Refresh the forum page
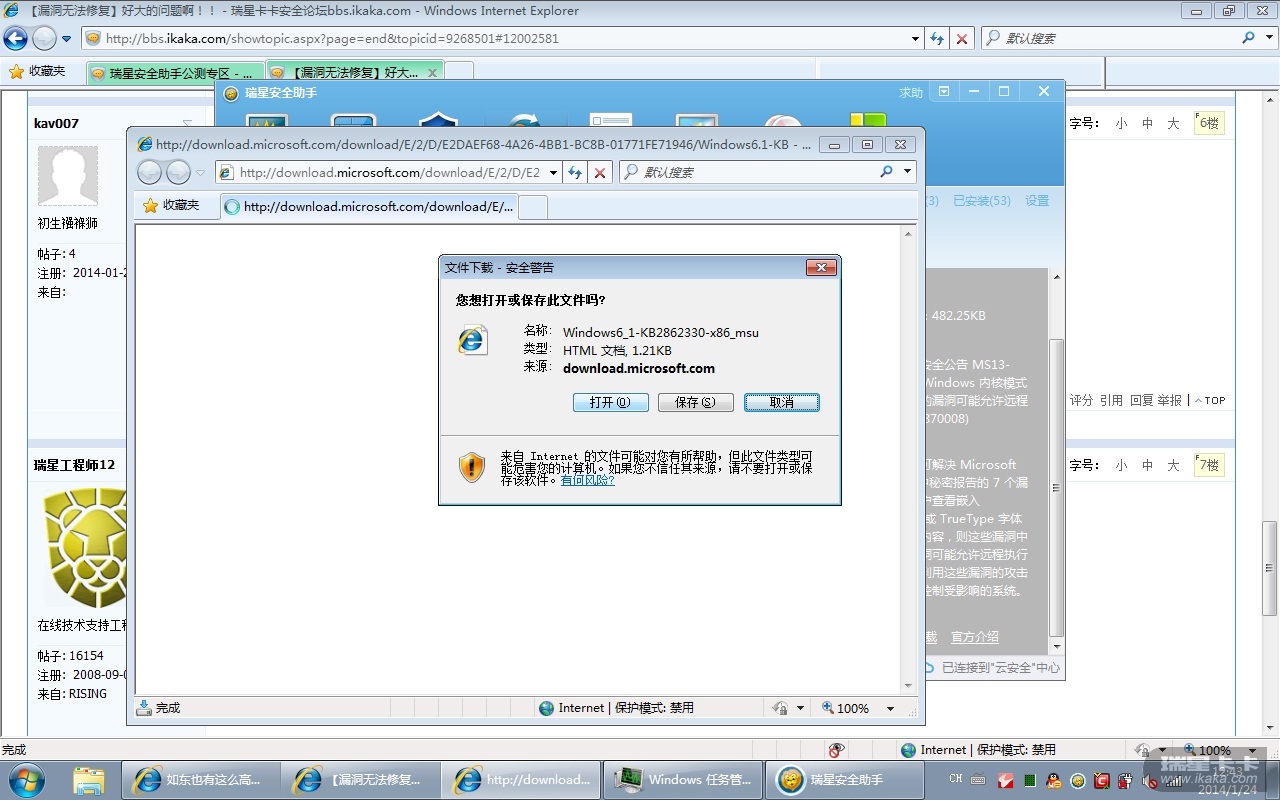 tap(937, 39)
